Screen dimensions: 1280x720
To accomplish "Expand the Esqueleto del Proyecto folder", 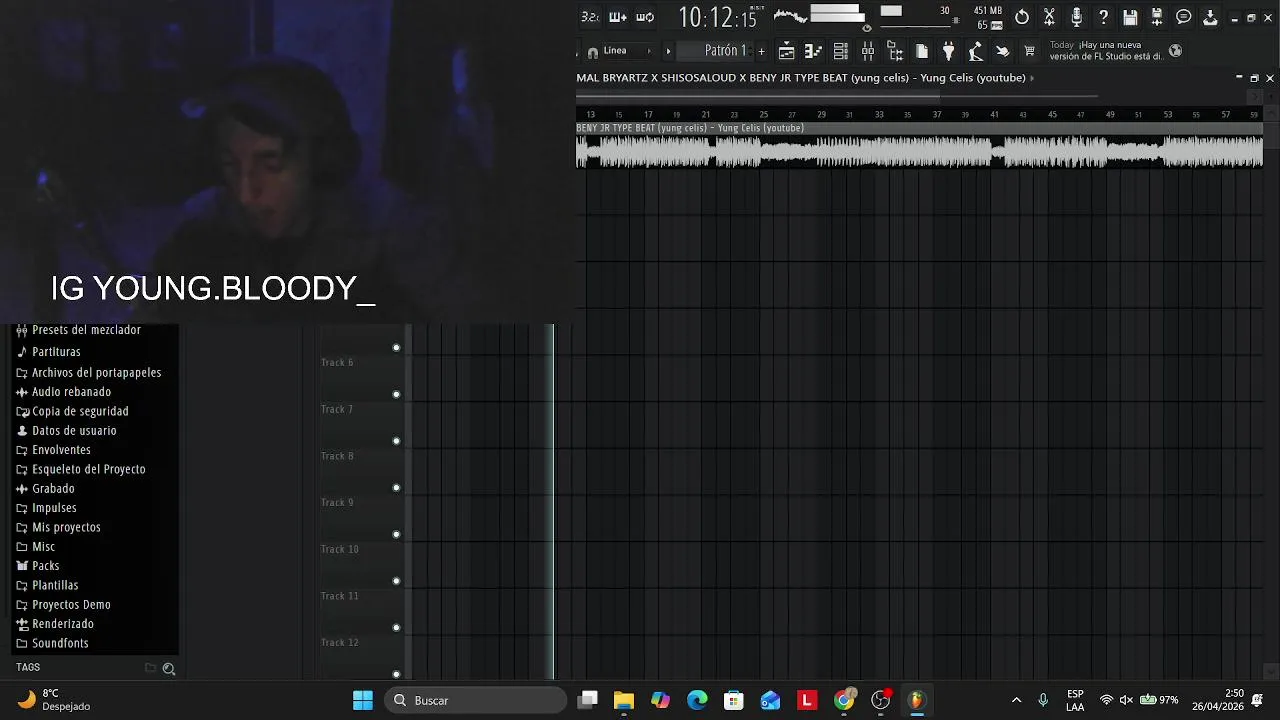I will [x=81, y=469].
